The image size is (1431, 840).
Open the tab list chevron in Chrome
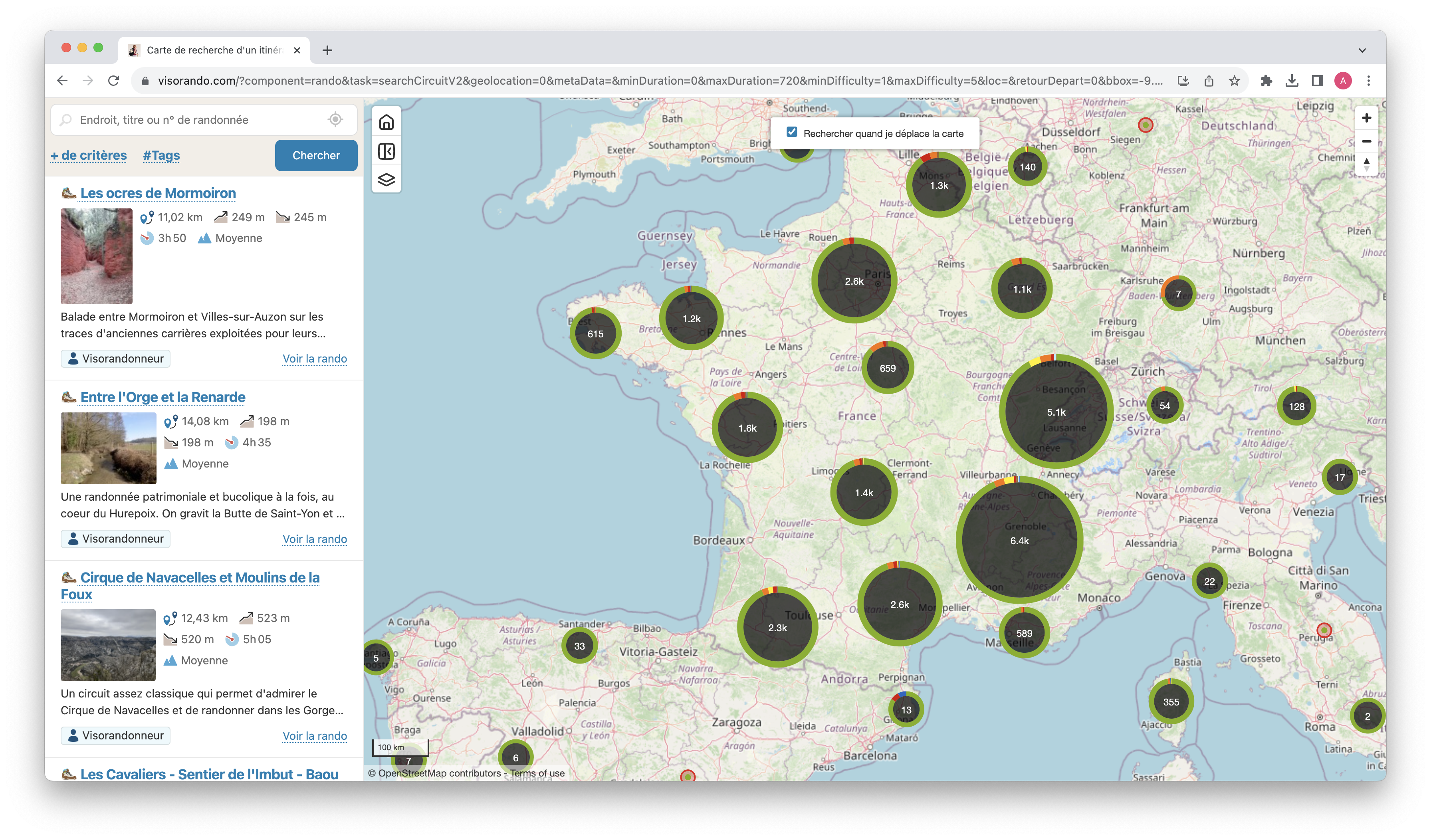[x=1362, y=50]
